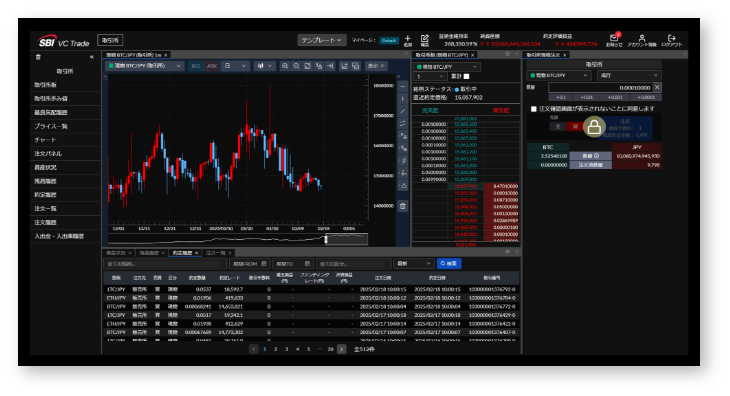Click the edit layout pencil icon
This screenshot has height=396, width=730.
pos(425,38)
